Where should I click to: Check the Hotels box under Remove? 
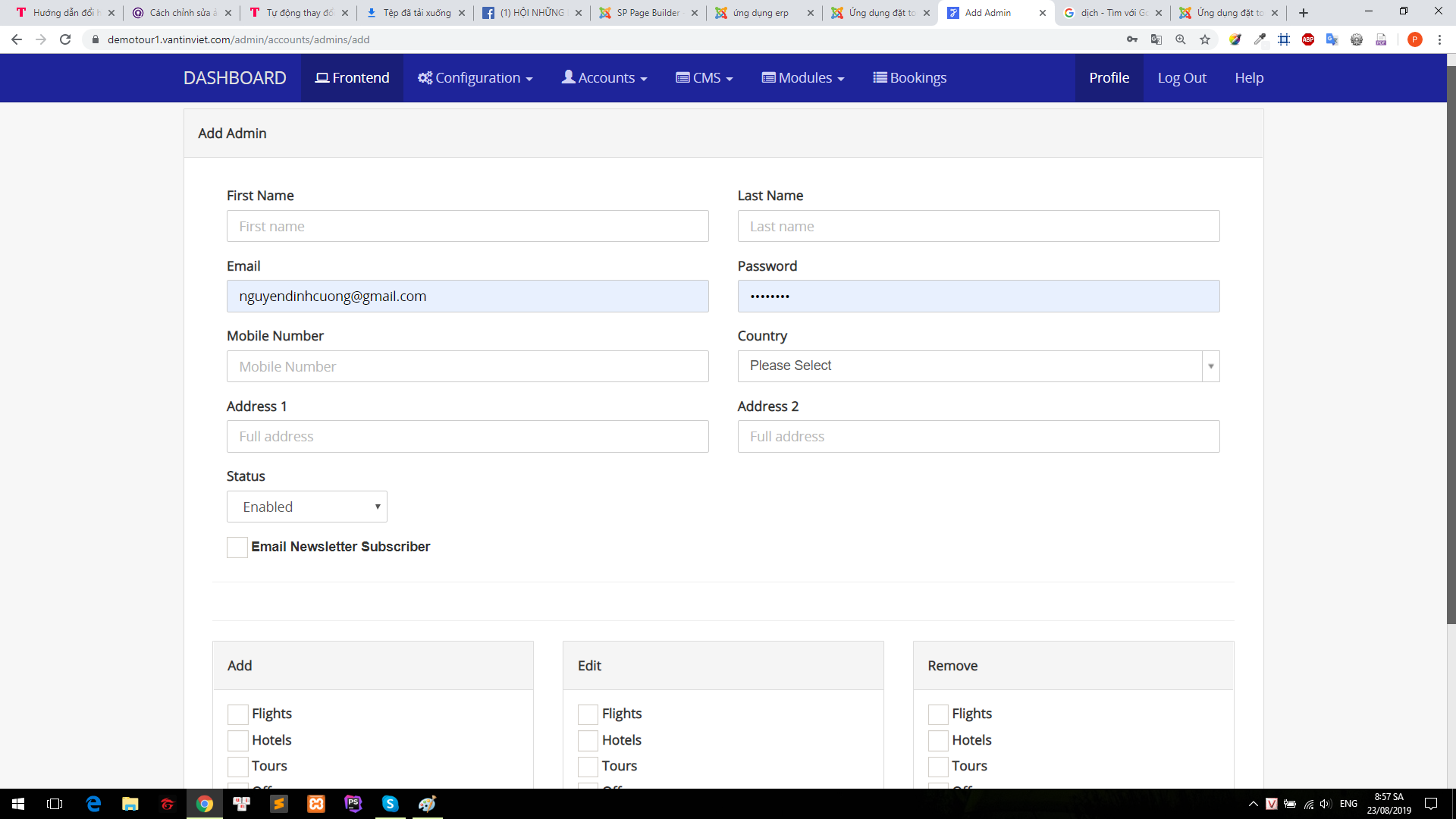click(938, 740)
